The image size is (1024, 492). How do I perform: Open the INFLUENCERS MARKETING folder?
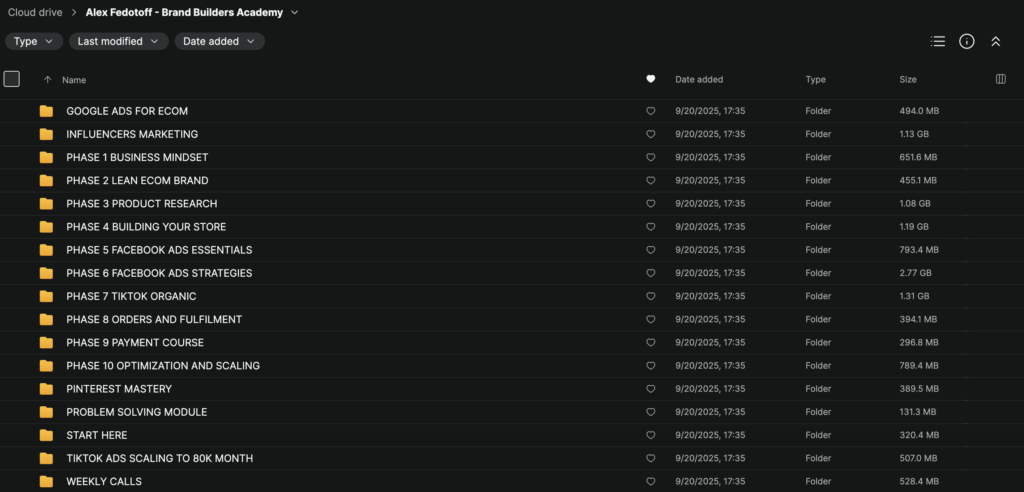pos(132,134)
